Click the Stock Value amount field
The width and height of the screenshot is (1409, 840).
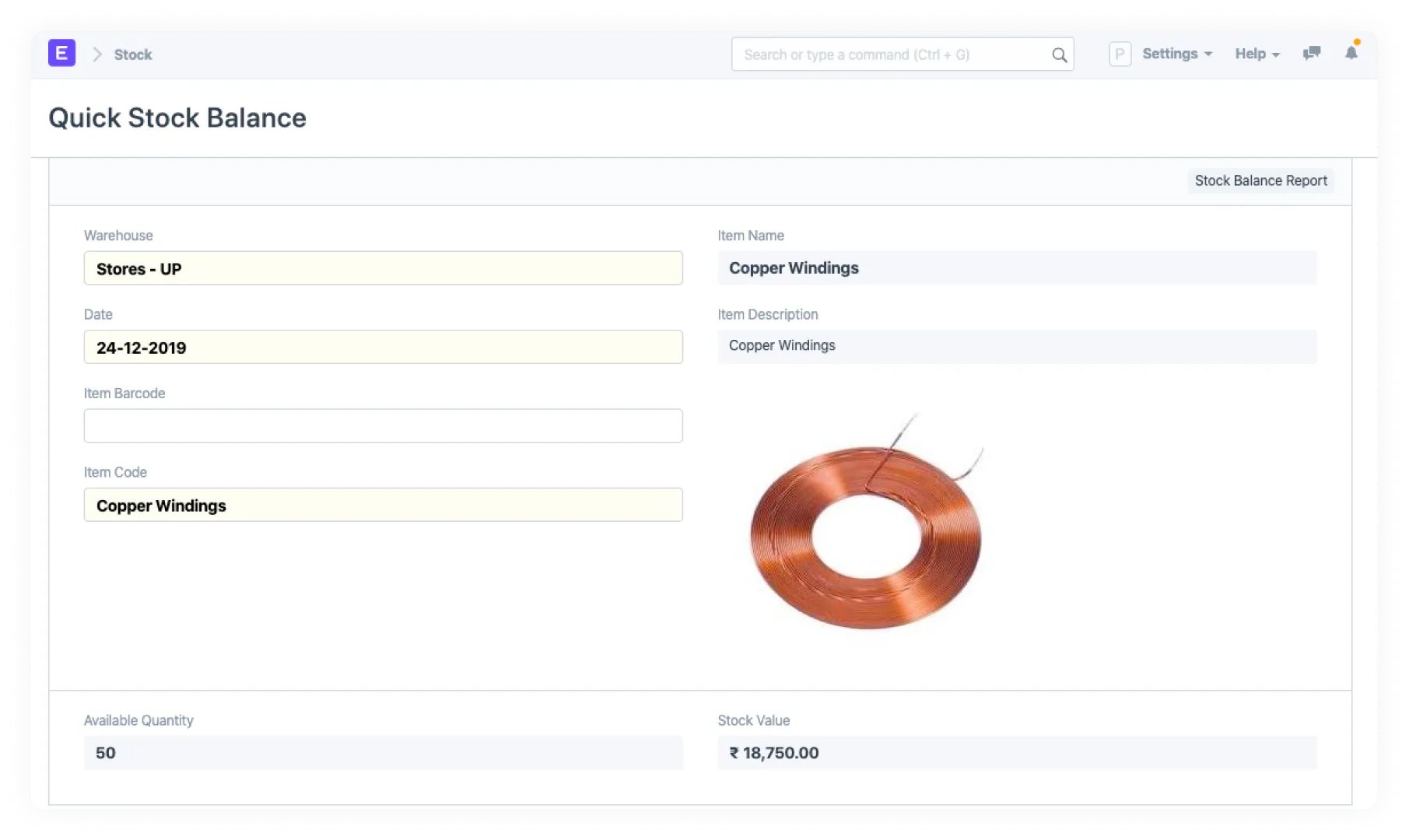pos(1016,753)
